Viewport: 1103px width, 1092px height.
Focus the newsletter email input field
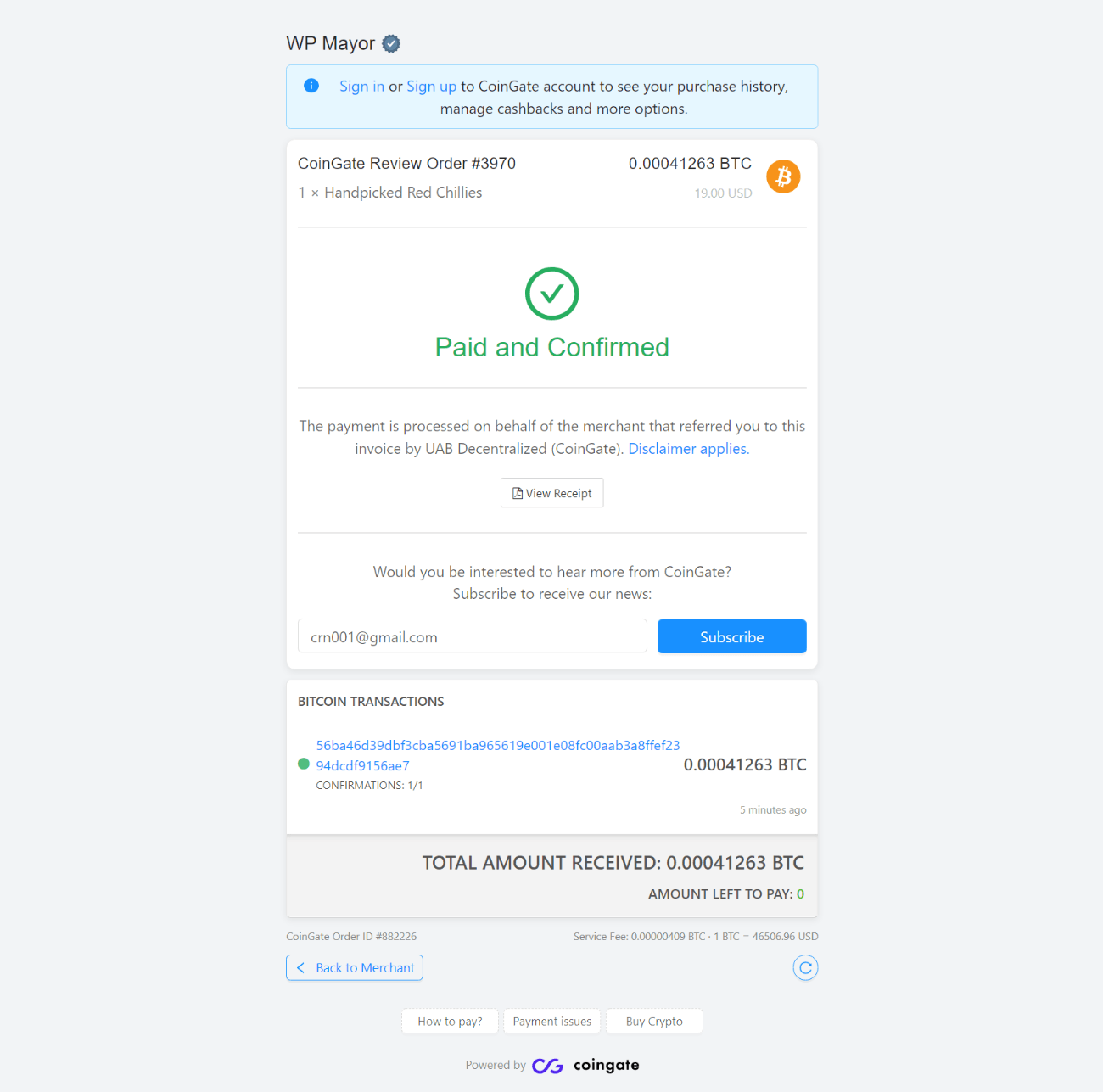(472, 636)
